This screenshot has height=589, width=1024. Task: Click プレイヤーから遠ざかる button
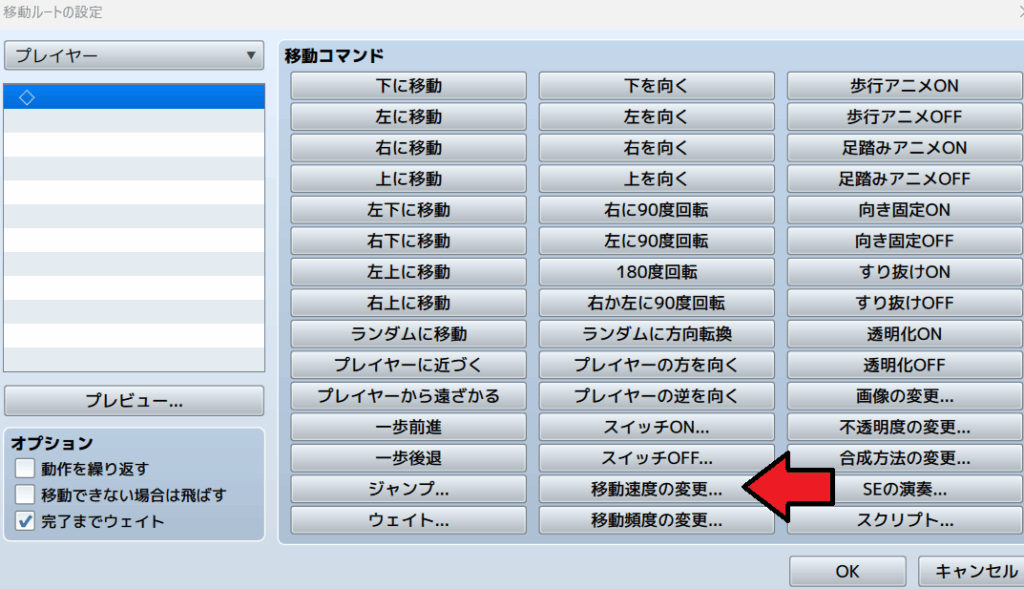pos(409,396)
